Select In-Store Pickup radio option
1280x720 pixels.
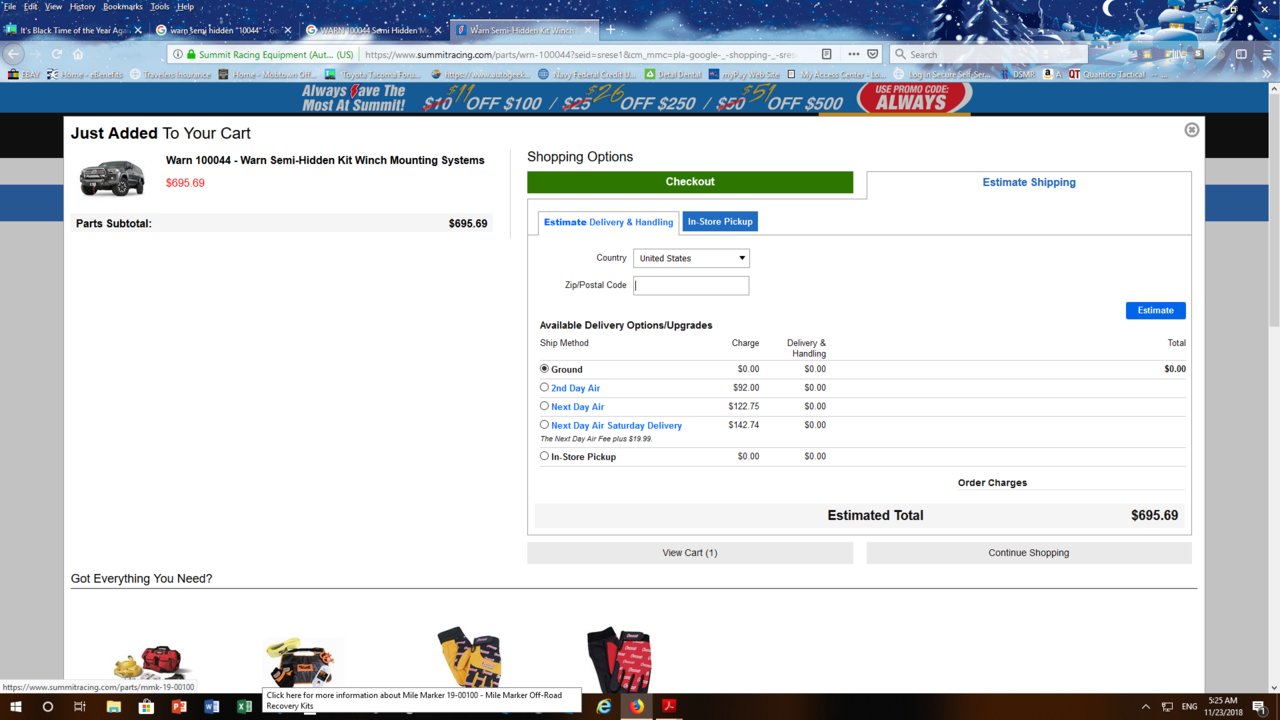tap(544, 456)
